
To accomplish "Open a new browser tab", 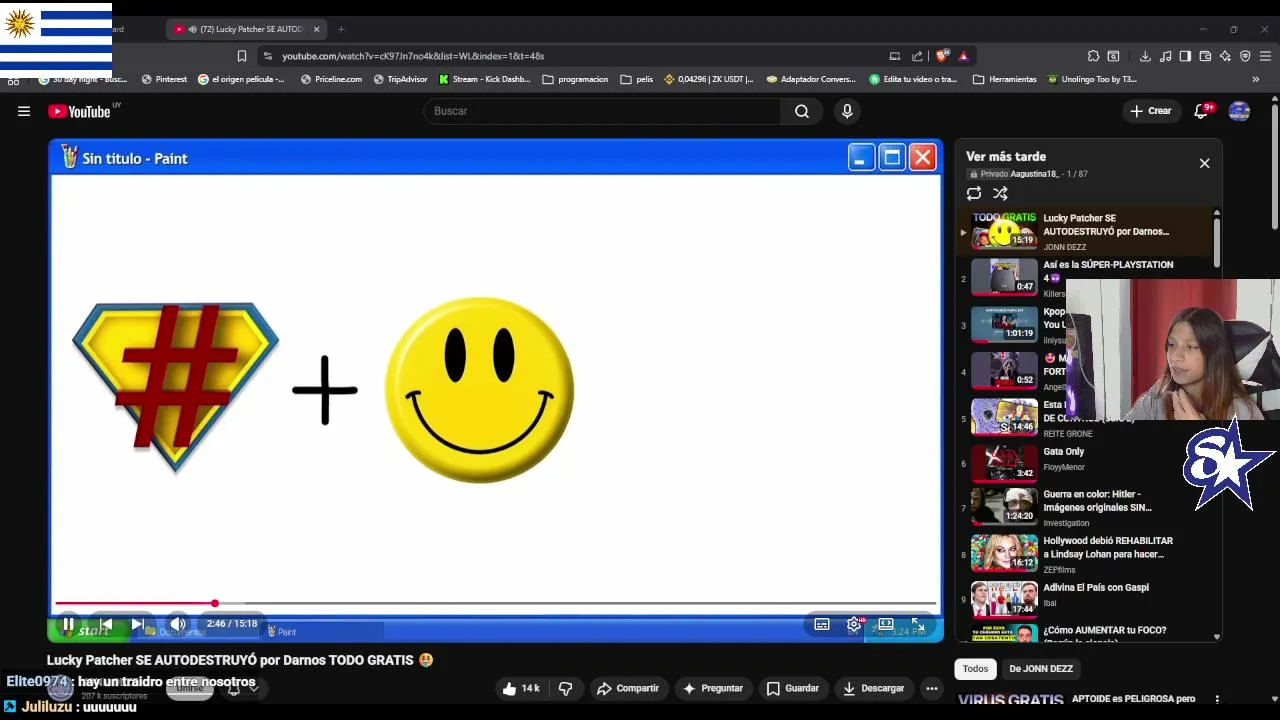I will [341, 29].
